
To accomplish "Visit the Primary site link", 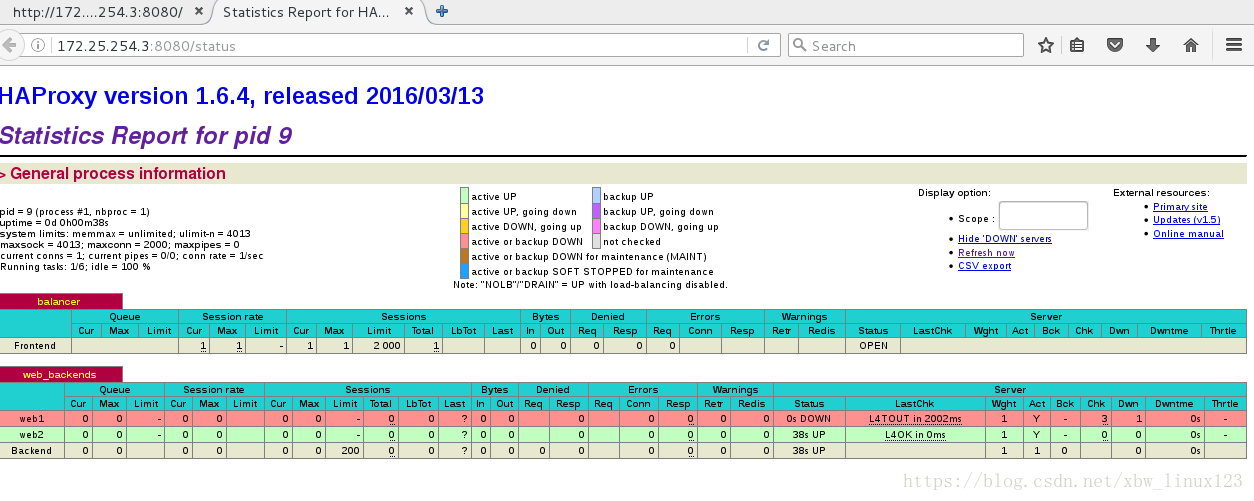I will pyautogui.click(x=1180, y=207).
